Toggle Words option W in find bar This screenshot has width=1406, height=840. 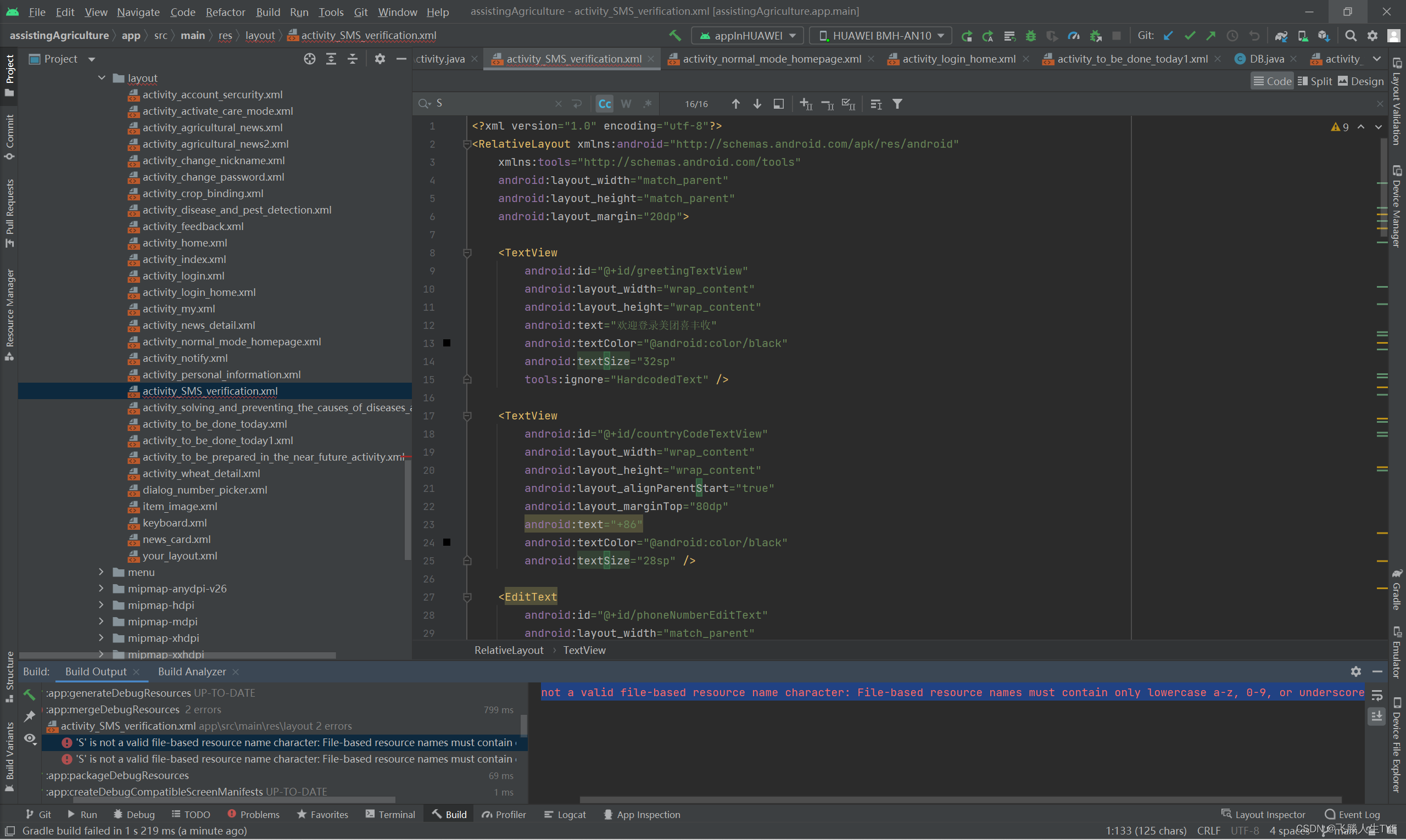[x=626, y=104]
